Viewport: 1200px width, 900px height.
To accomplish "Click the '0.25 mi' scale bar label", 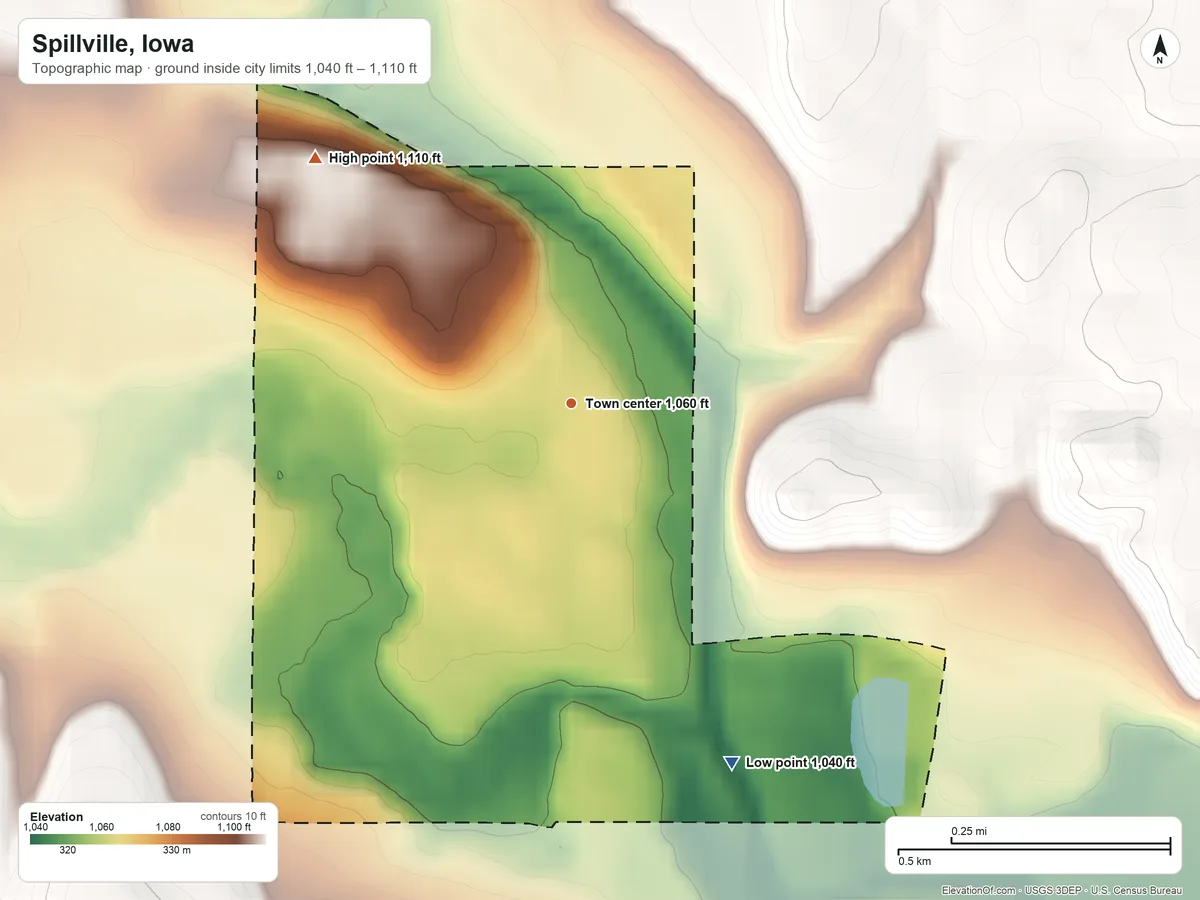I will pos(970,831).
